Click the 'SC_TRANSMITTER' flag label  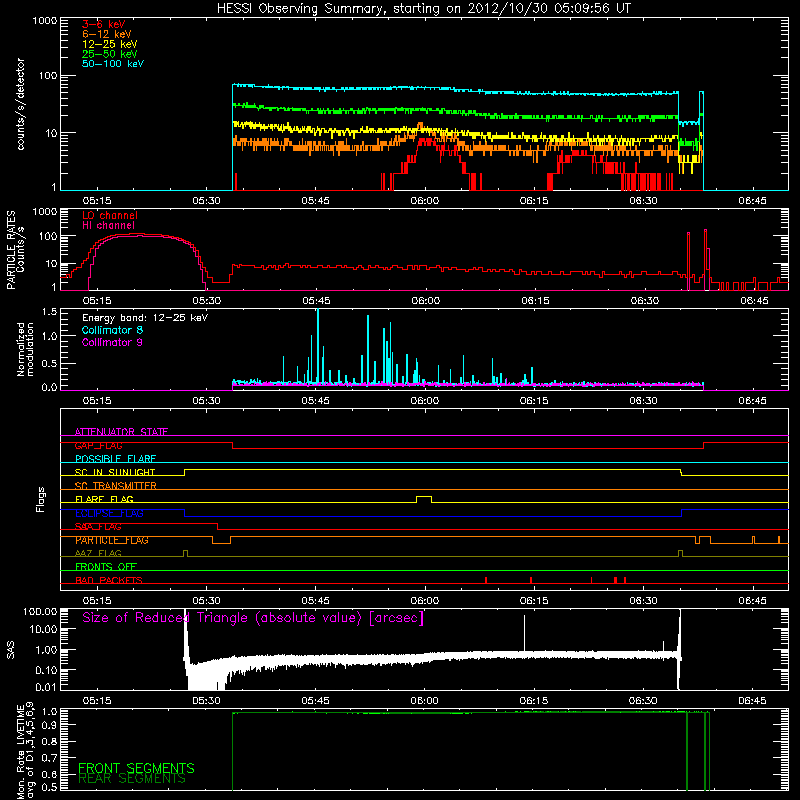(x=115, y=486)
